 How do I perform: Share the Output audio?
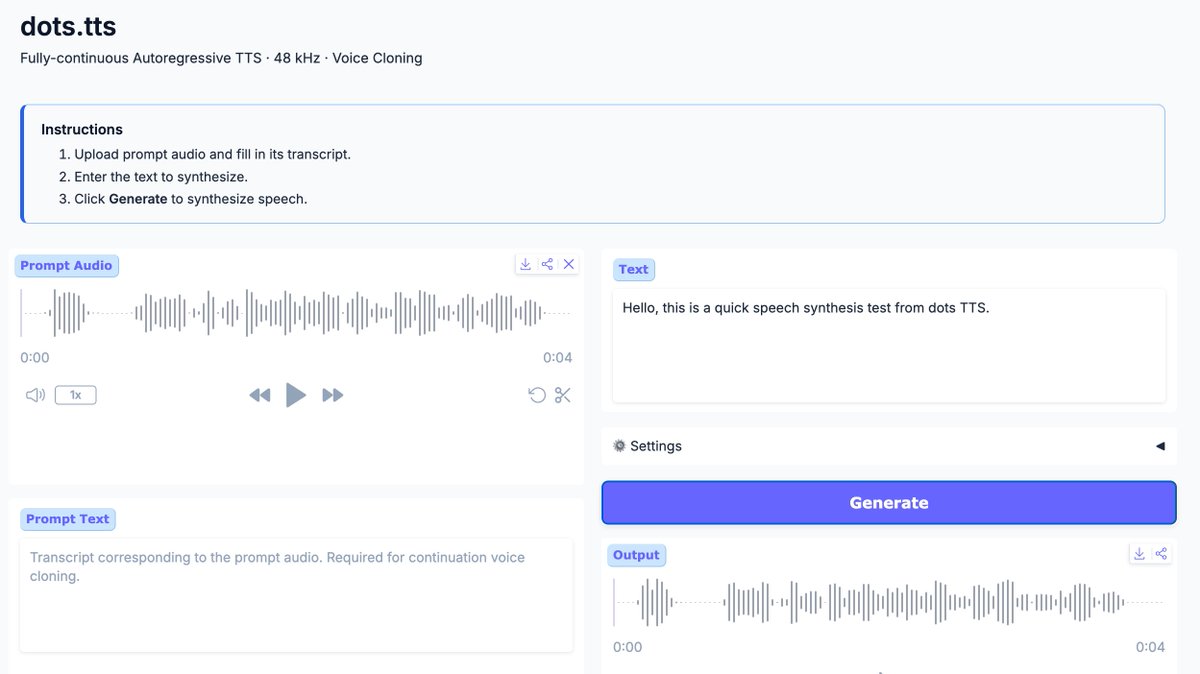click(1161, 553)
